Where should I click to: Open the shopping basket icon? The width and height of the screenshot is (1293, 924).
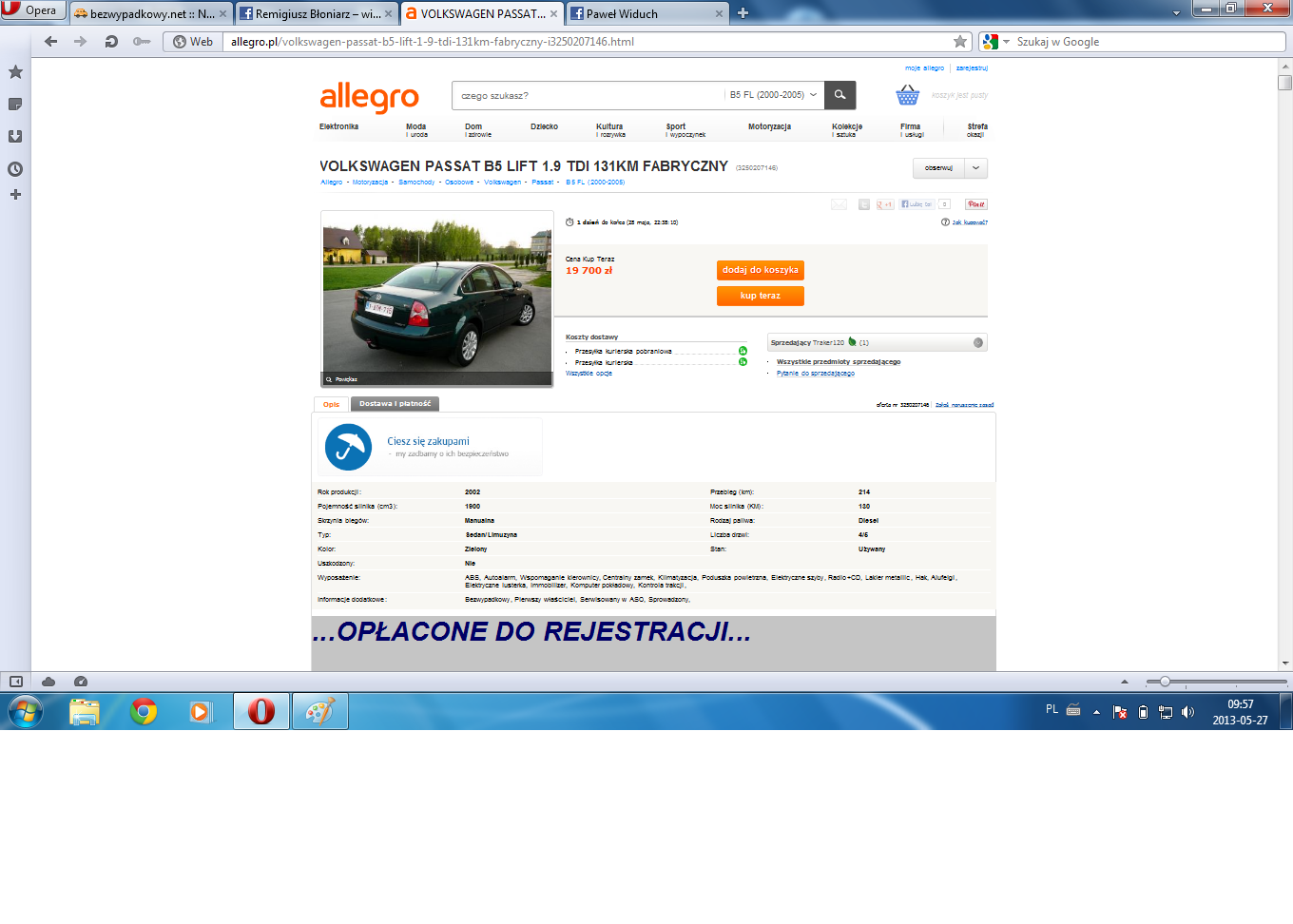(908, 95)
